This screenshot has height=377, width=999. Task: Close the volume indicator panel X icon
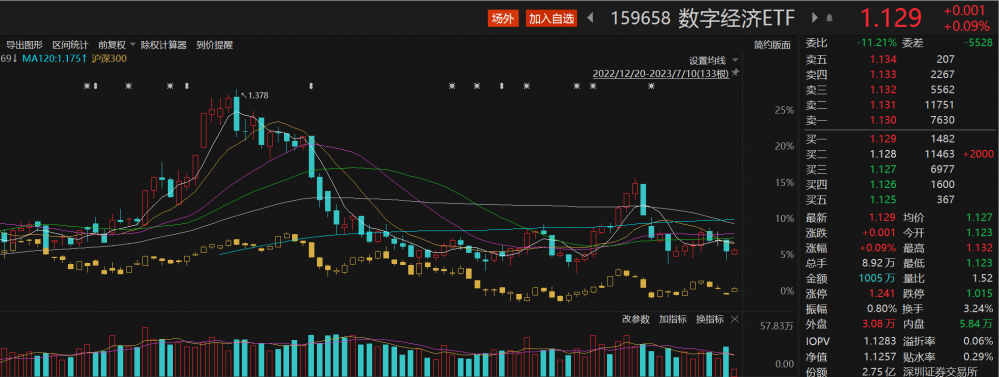[734, 319]
